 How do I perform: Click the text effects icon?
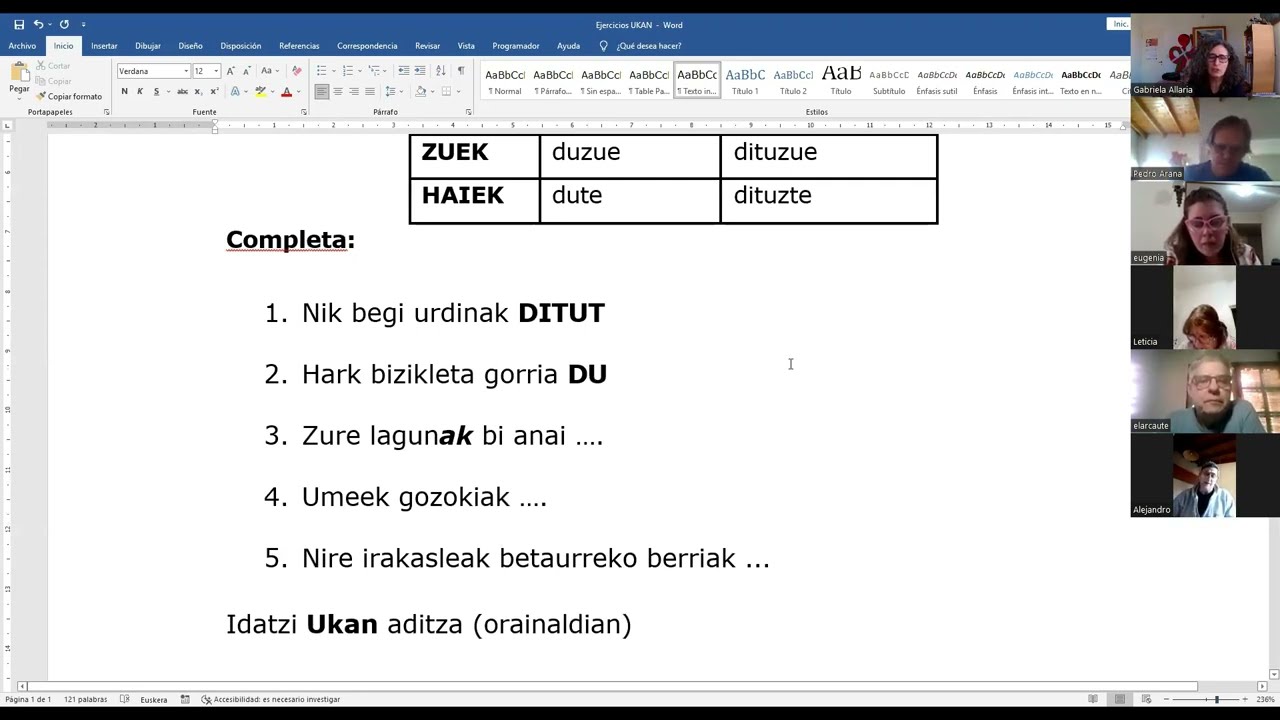click(235, 91)
